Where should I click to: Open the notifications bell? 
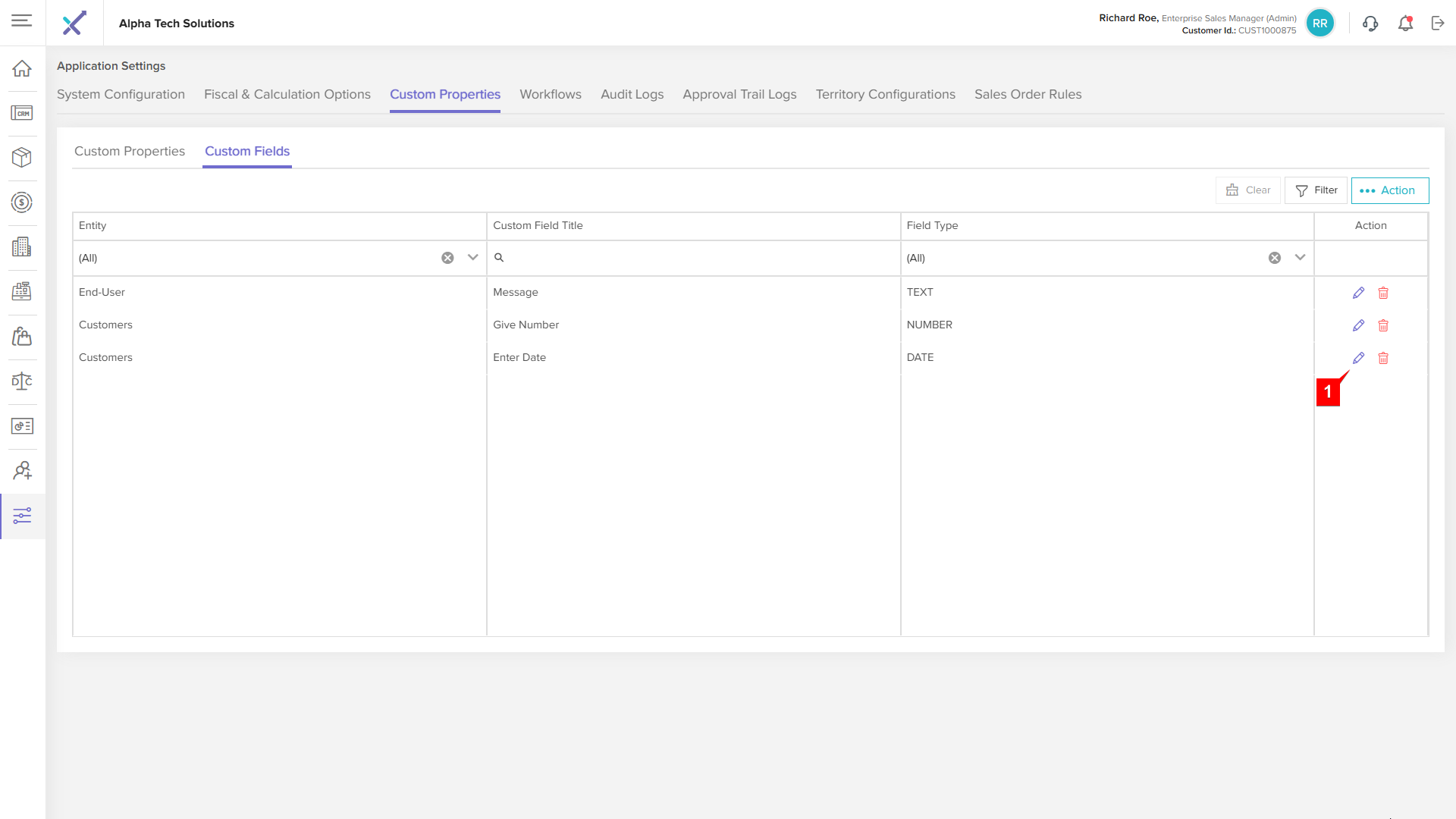(1405, 24)
